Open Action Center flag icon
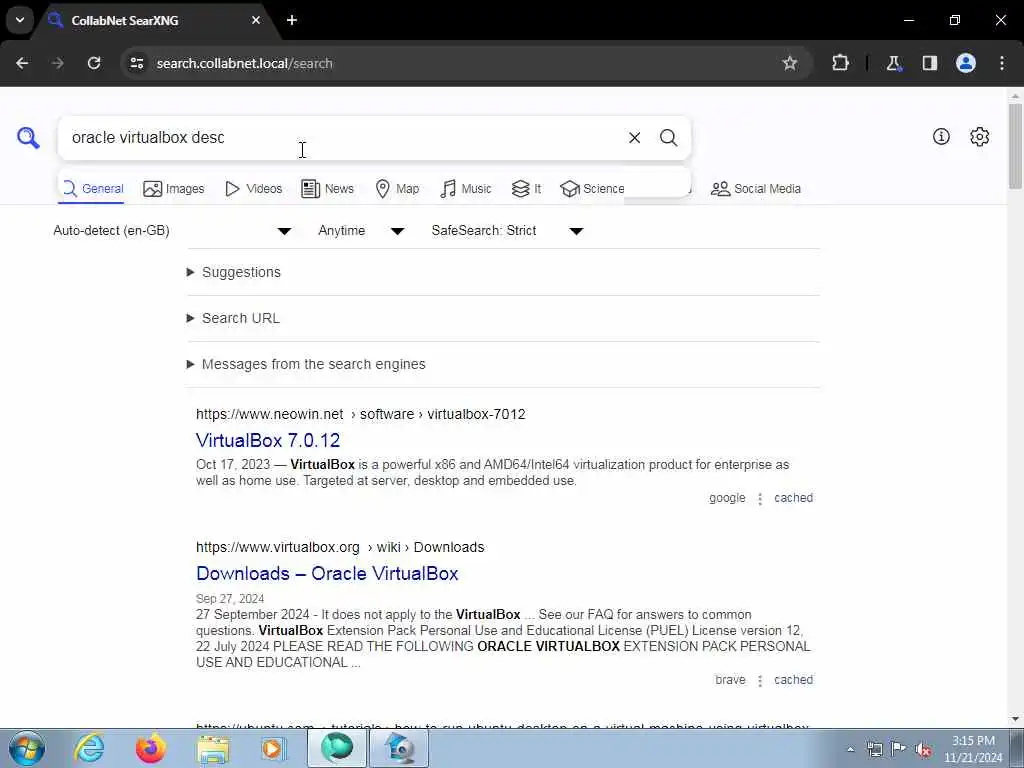Viewport: 1024px width, 768px height. point(899,749)
